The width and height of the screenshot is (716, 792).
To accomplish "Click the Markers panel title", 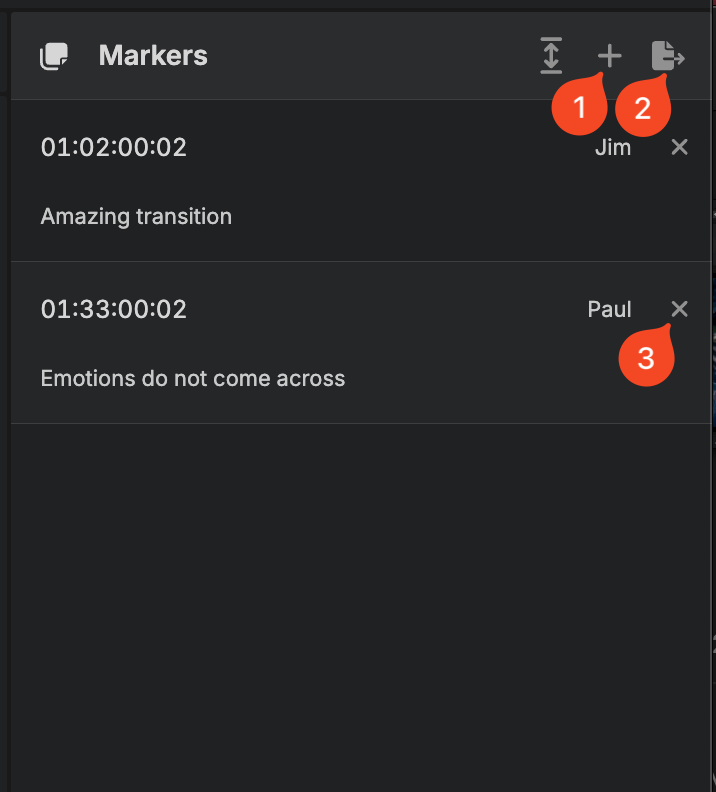I will click(153, 56).
